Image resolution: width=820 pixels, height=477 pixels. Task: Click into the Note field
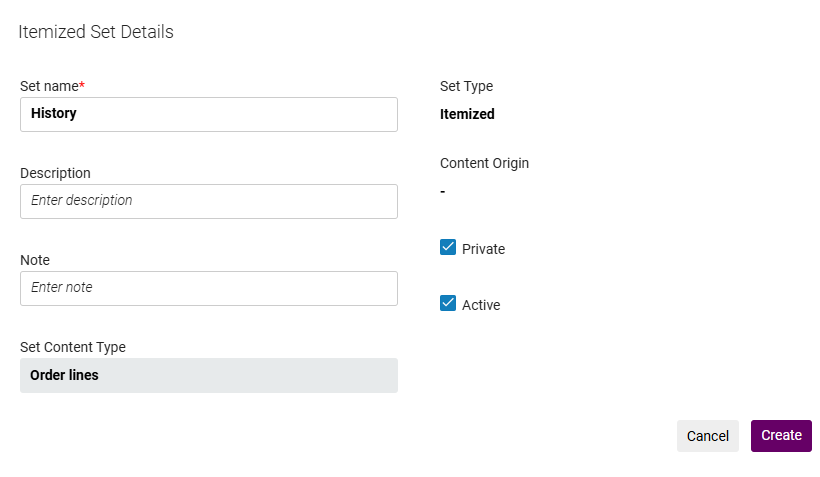[208, 288]
